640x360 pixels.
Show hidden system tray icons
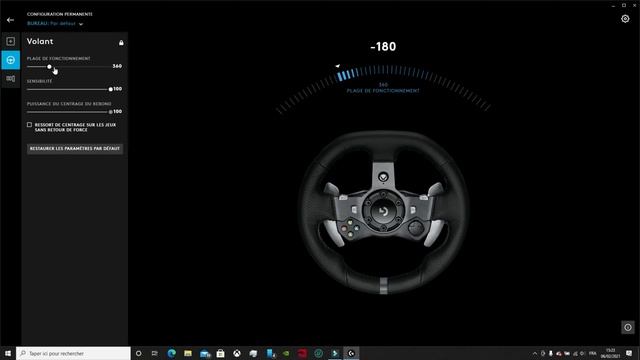pos(535,353)
